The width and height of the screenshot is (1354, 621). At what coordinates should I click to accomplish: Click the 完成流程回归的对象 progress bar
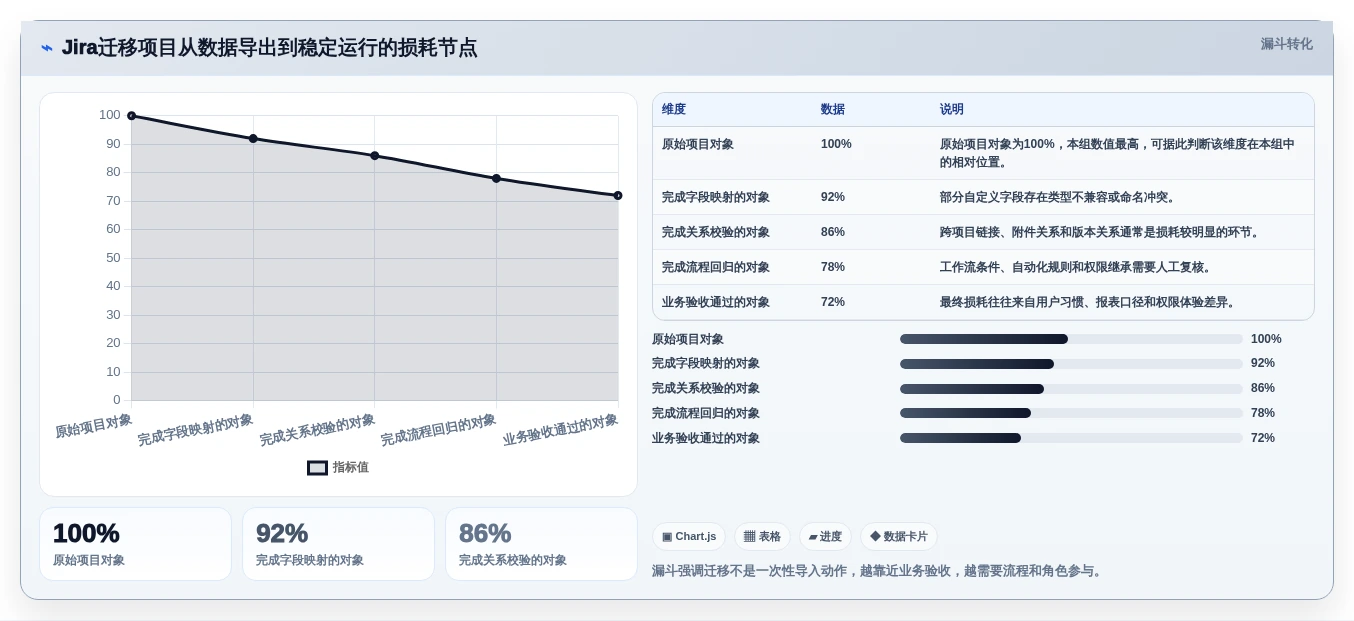click(x=1071, y=413)
